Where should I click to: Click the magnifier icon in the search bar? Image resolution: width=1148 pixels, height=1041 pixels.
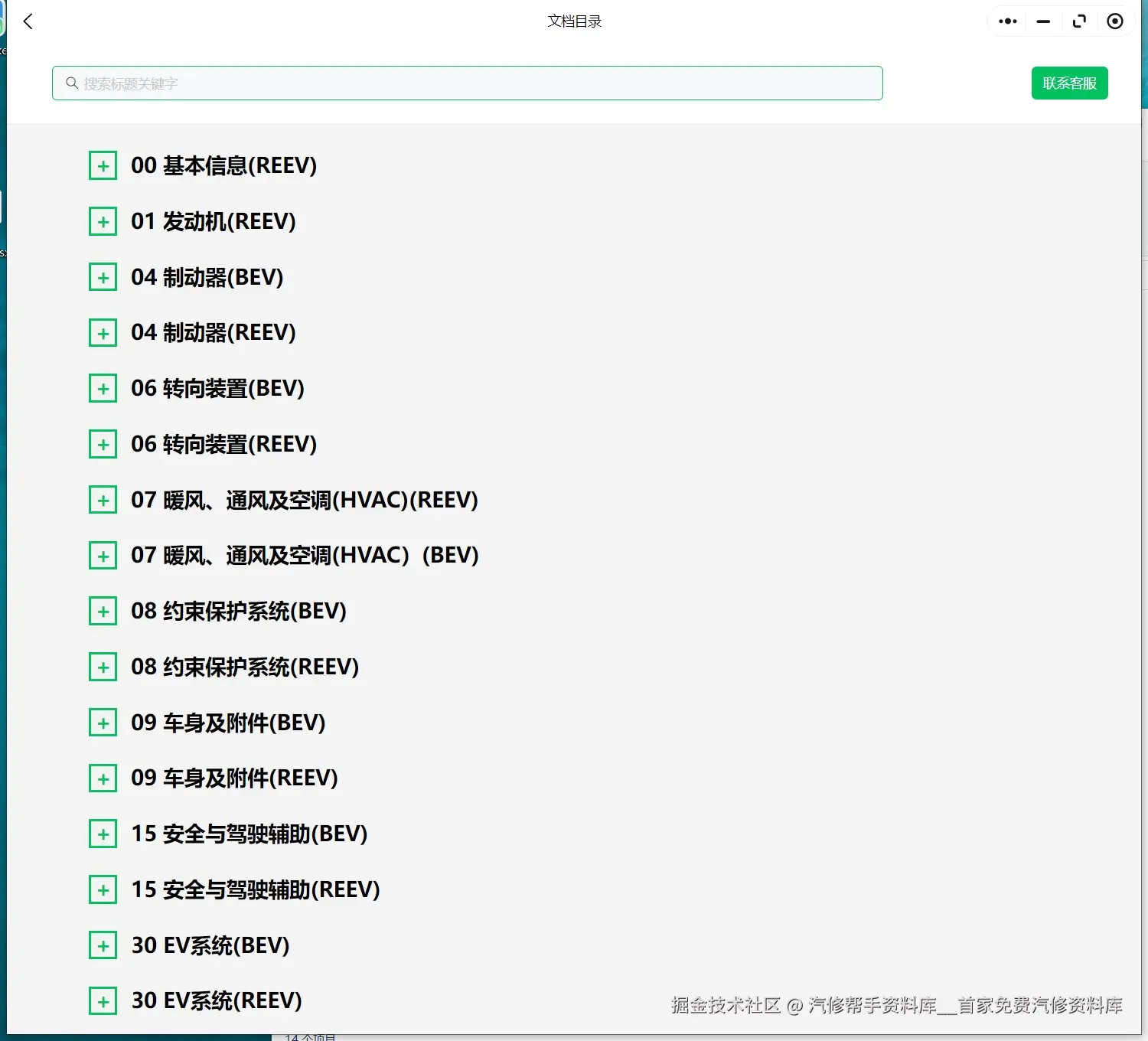71,83
